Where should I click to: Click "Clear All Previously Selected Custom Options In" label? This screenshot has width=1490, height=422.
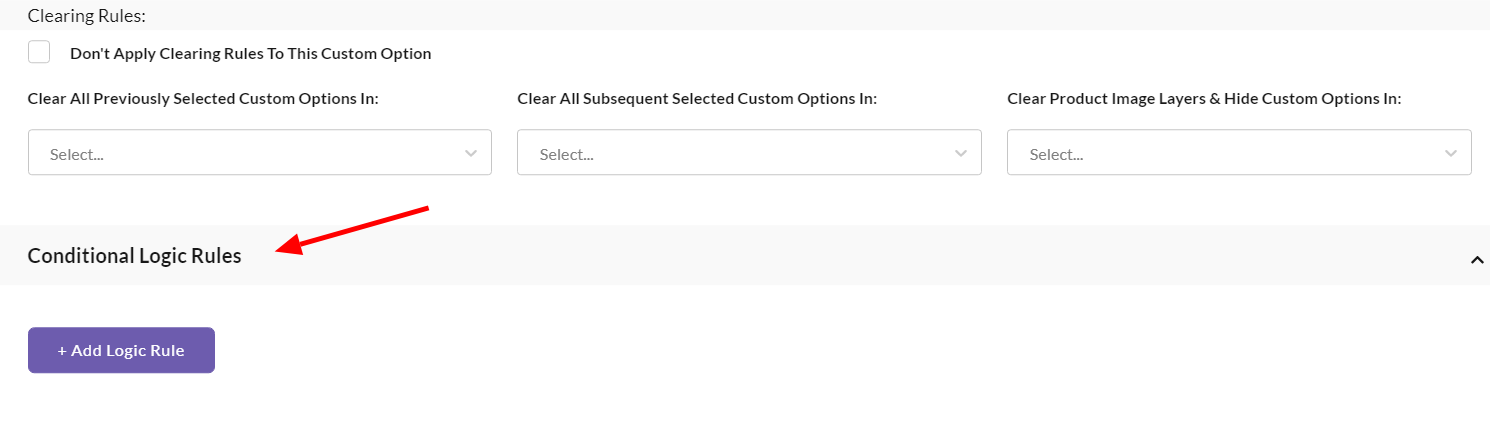coord(203,99)
